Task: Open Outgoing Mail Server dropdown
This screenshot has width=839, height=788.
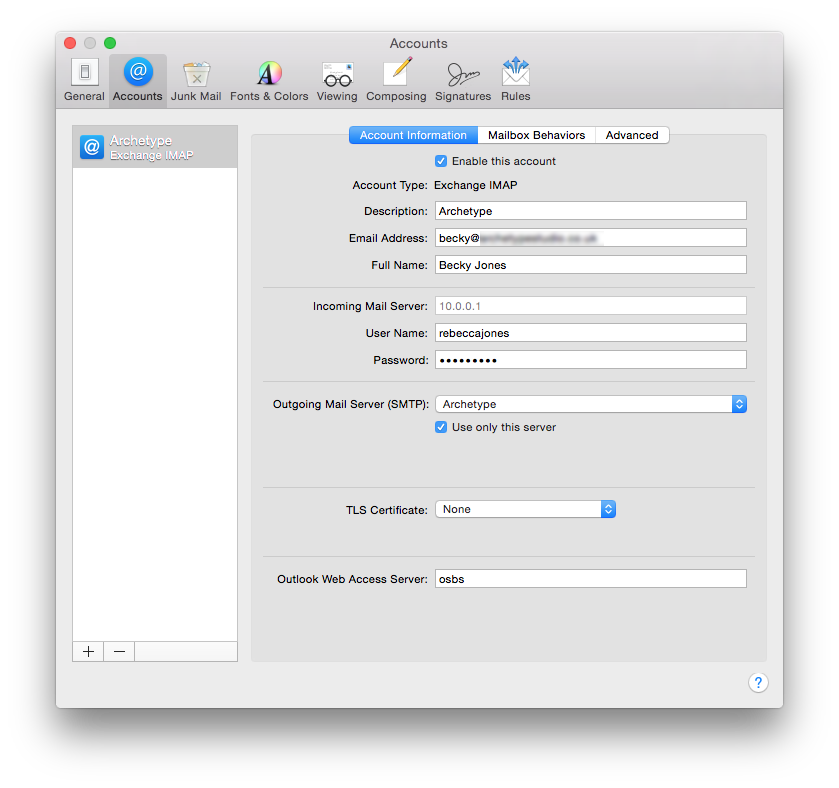Action: (x=591, y=404)
